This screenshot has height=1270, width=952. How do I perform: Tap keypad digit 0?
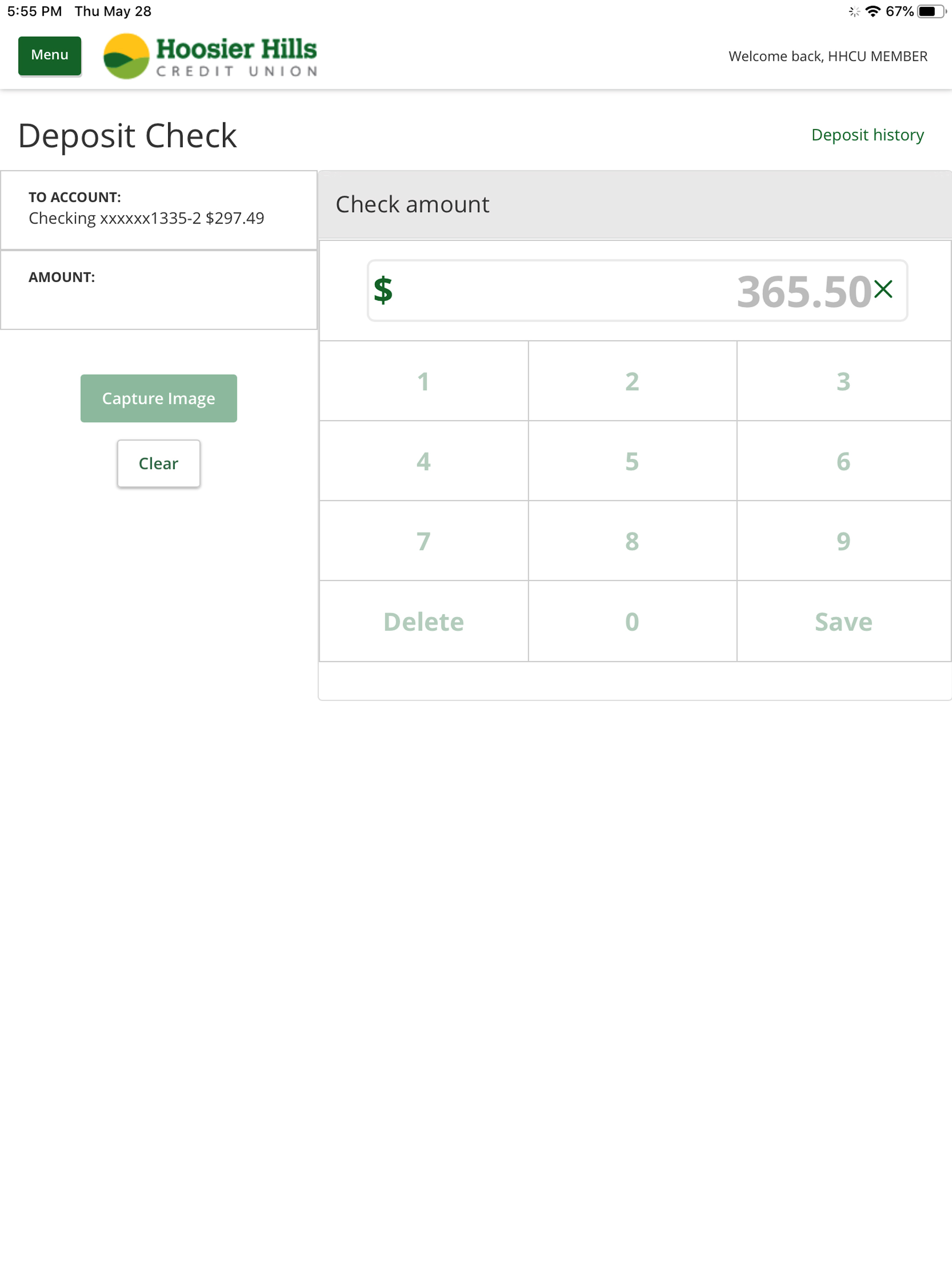(x=632, y=621)
